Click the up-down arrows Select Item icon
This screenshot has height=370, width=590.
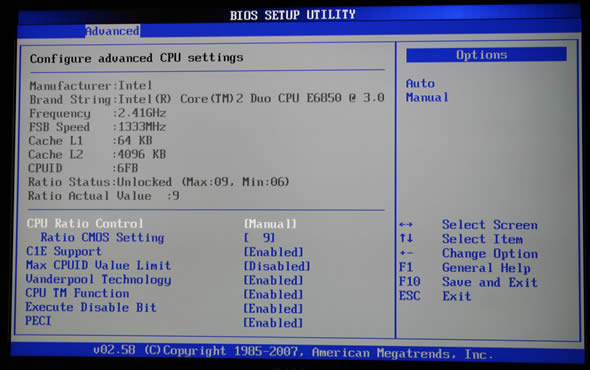(x=406, y=239)
